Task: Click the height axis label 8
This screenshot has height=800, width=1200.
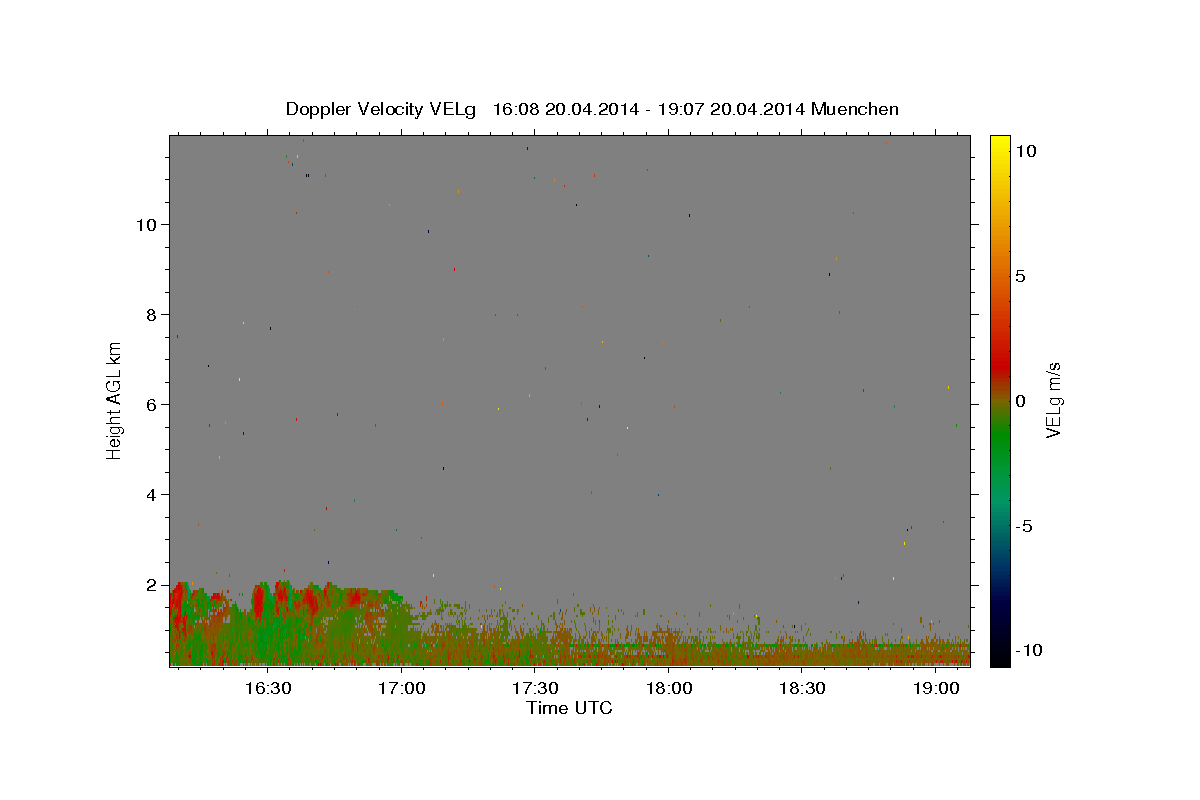Action: pos(152,315)
